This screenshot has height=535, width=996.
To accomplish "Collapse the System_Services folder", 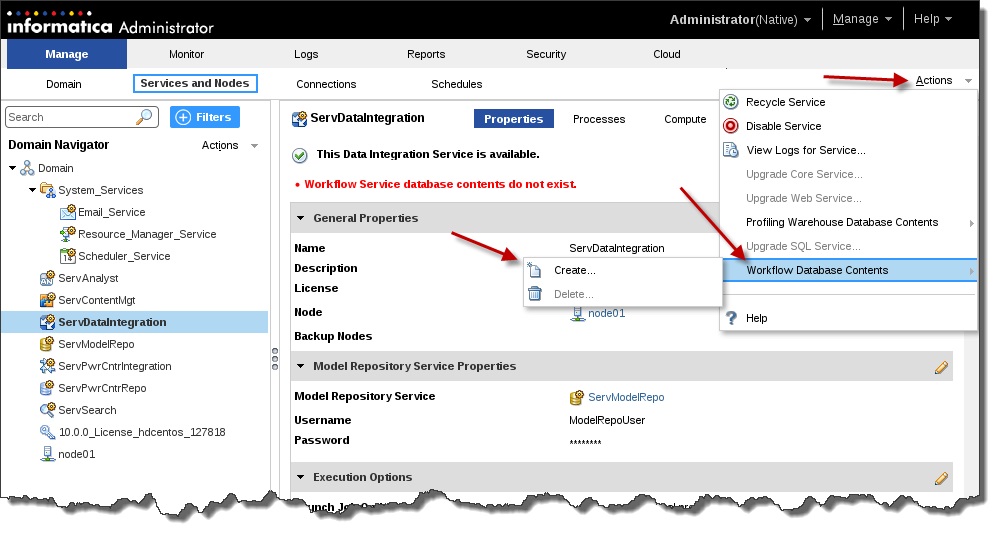I will tap(32, 190).
